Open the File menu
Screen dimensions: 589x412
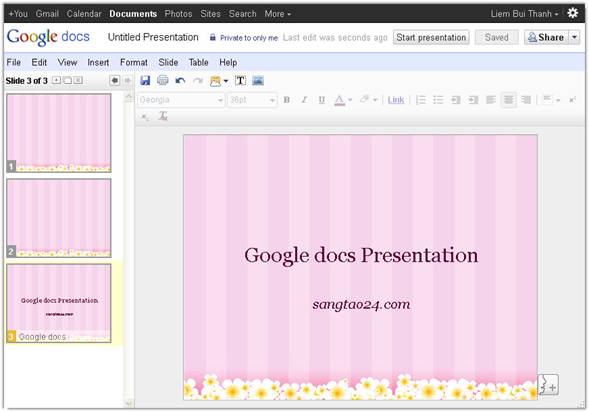(14, 62)
